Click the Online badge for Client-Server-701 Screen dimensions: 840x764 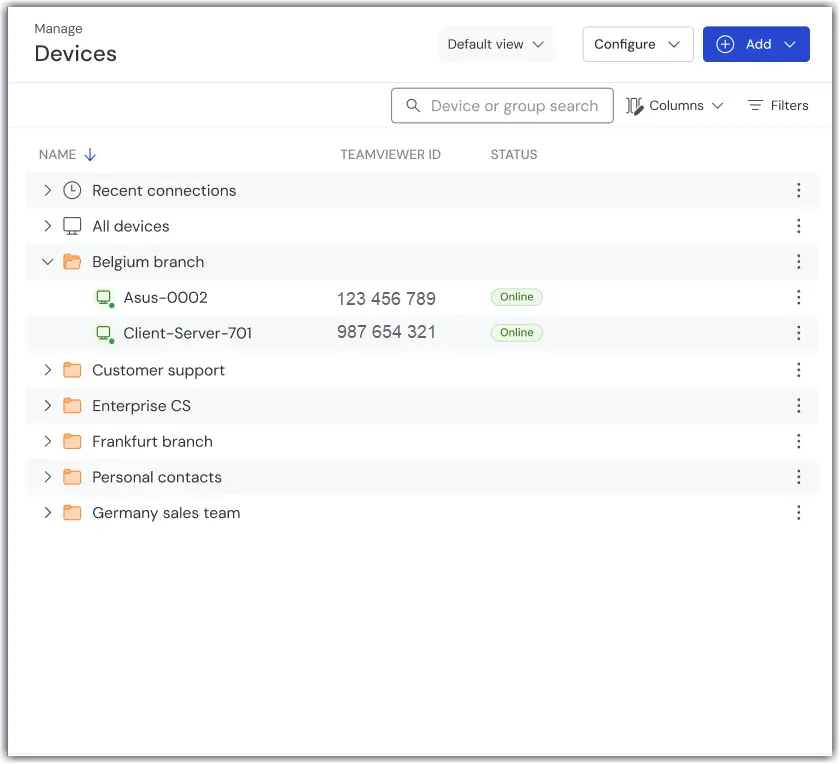click(x=516, y=333)
